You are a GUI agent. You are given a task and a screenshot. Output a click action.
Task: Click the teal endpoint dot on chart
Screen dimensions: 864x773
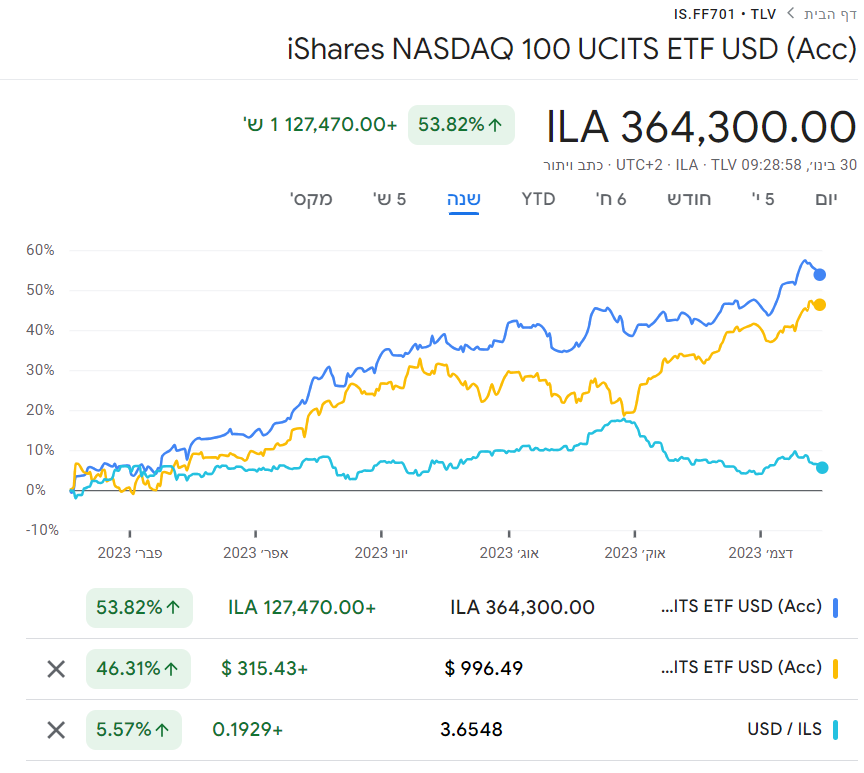click(822, 467)
